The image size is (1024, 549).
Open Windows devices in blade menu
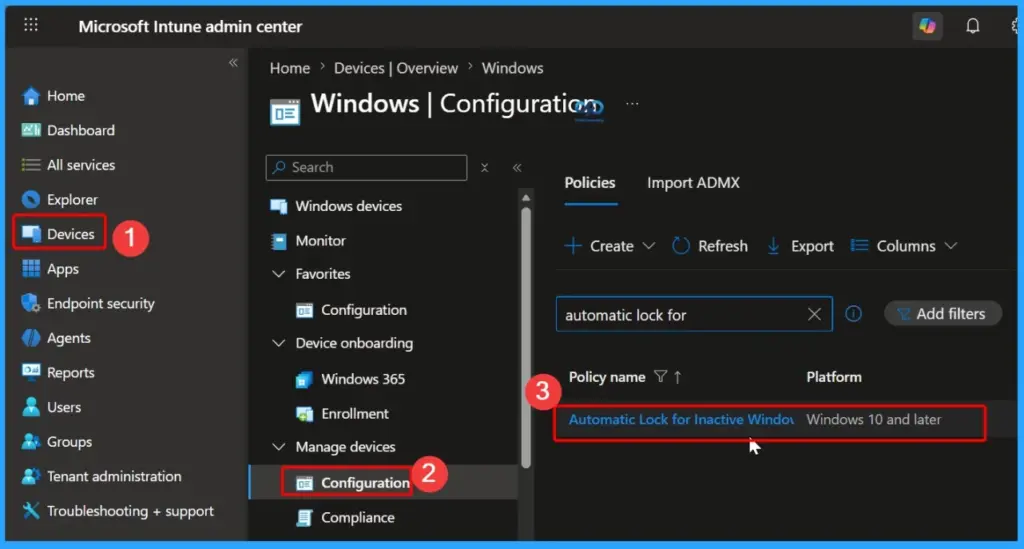click(x=349, y=206)
